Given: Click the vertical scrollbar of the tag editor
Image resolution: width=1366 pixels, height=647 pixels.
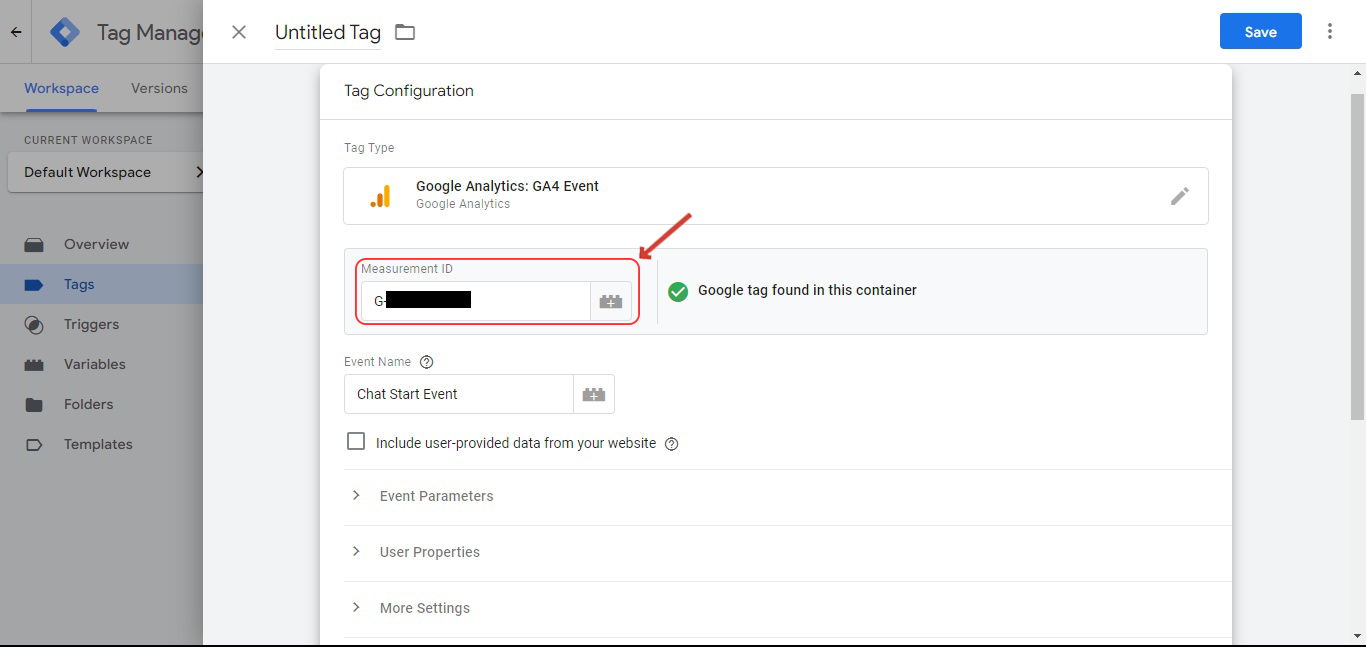Looking at the screenshot, I should pos(1357,257).
